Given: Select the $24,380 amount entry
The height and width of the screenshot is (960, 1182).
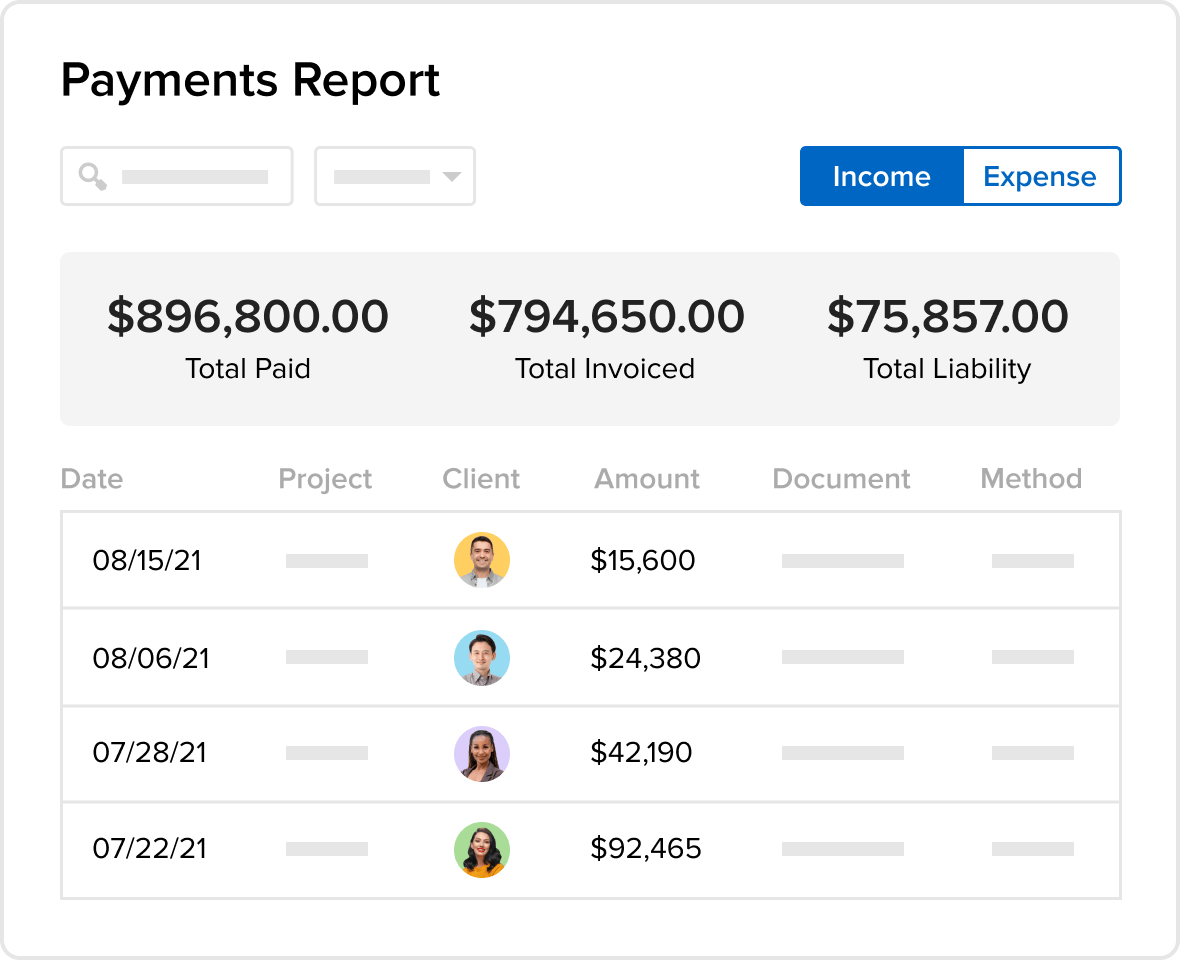Looking at the screenshot, I should click(645, 658).
